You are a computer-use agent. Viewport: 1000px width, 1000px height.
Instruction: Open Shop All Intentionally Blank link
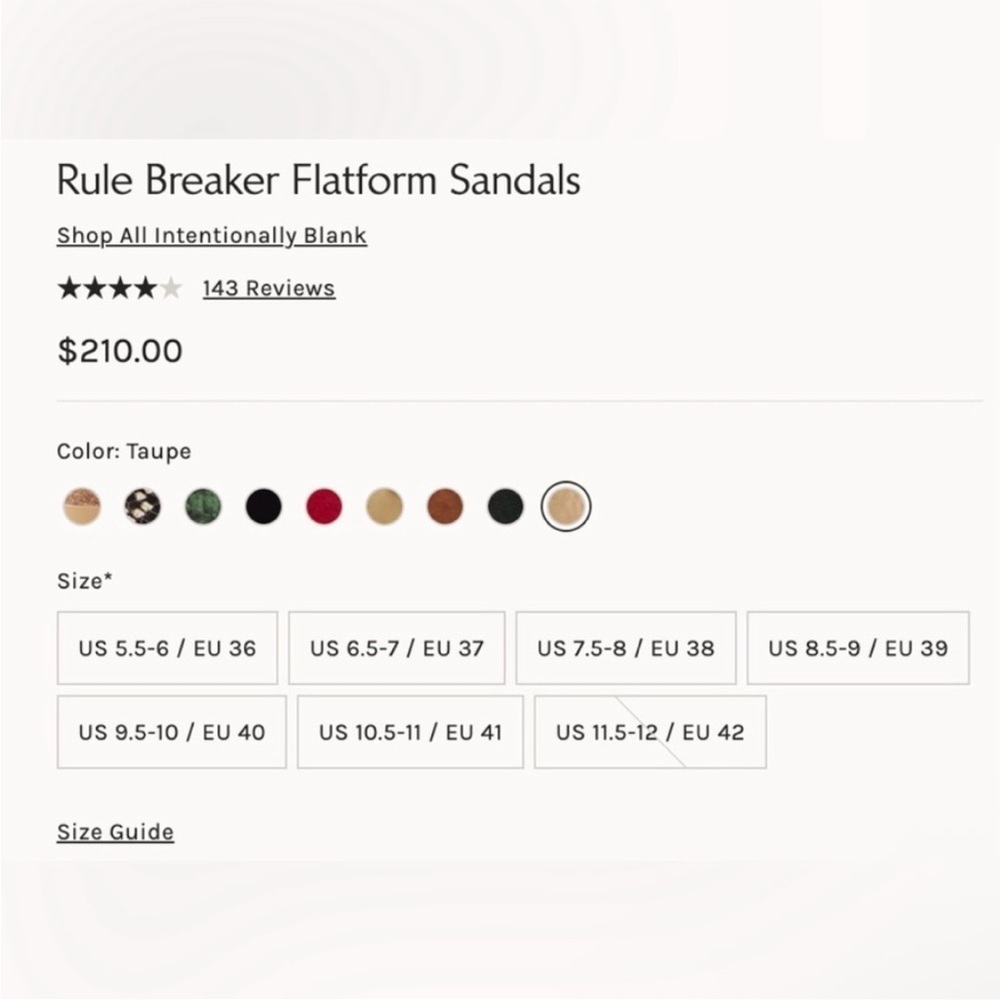click(212, 235)
